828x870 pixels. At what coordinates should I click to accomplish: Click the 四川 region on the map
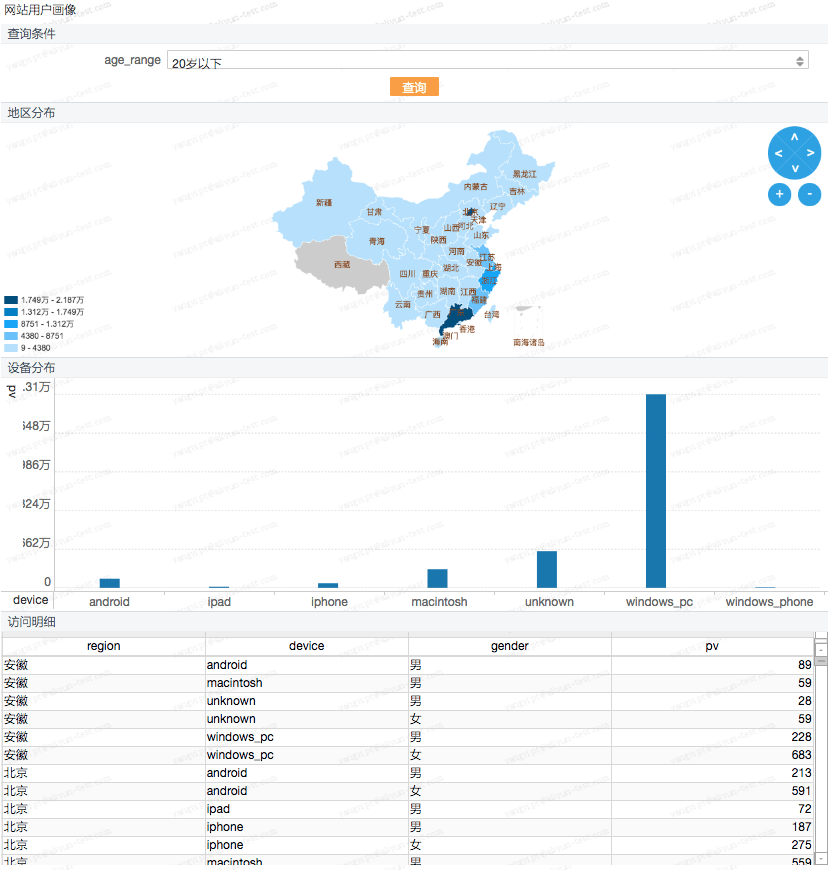(x=407, y=274)
